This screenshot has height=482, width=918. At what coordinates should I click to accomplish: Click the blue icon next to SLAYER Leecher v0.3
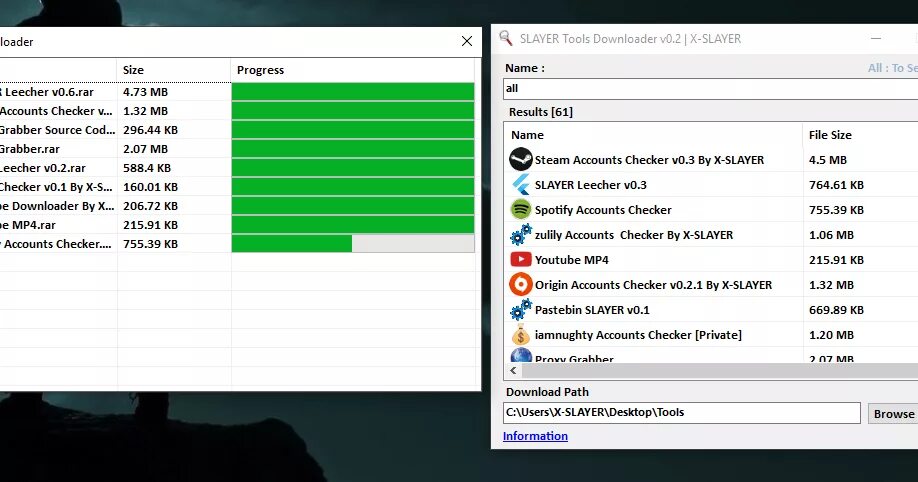pos(520,184)
